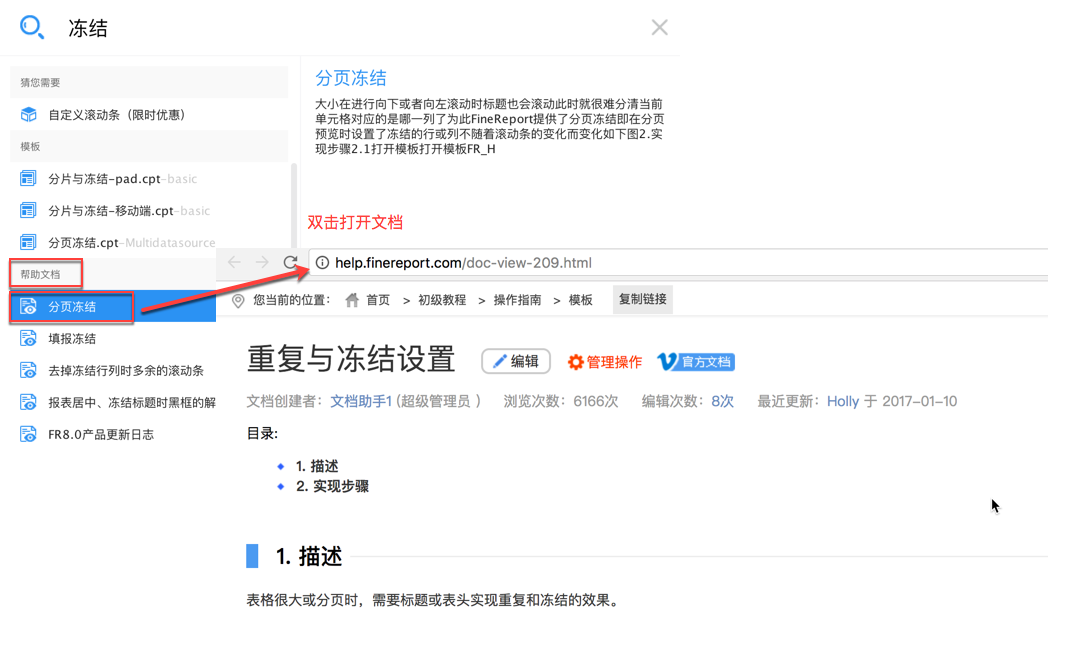Click the help.finereport.com address bar
This screenshot has height=662, width=1085.
pos(678,263)
